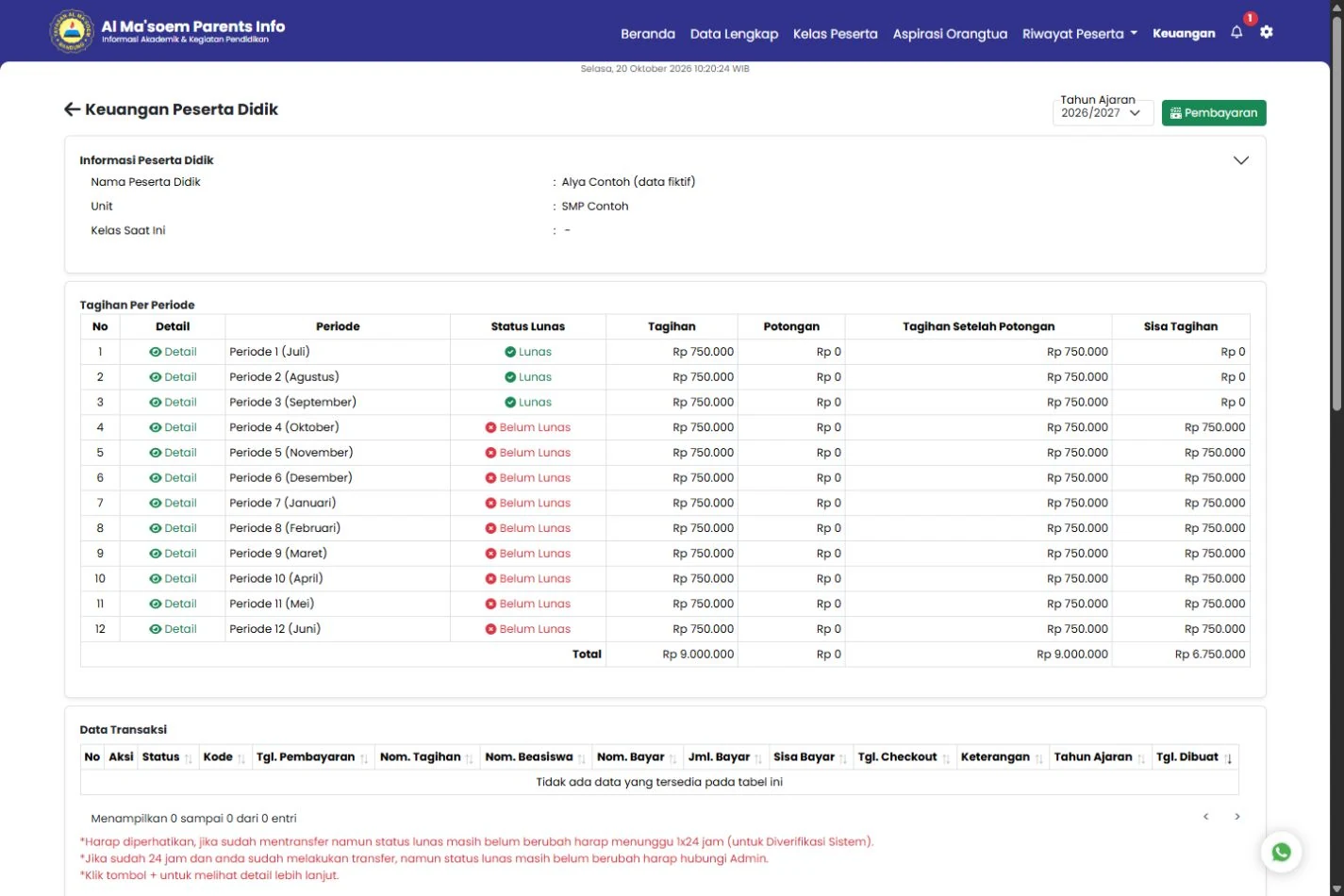Collapse the Informasi Peserta Didik panel

tap(1241, 160)
